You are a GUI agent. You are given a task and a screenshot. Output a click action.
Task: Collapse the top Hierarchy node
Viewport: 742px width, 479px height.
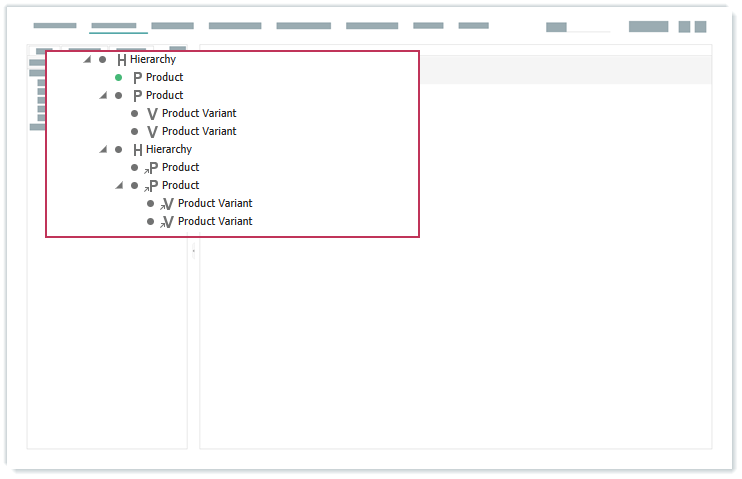click(87, 59)
